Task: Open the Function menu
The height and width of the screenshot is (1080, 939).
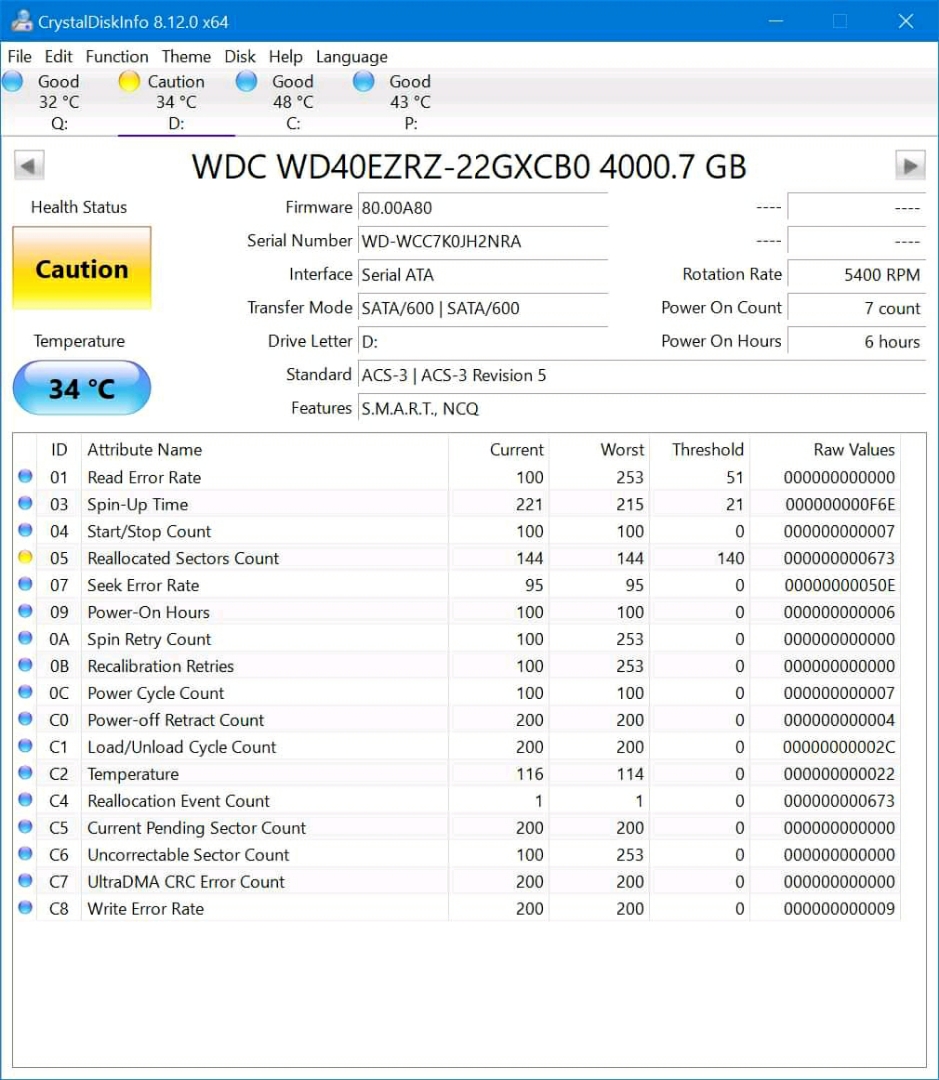Action: coord(116,56)
